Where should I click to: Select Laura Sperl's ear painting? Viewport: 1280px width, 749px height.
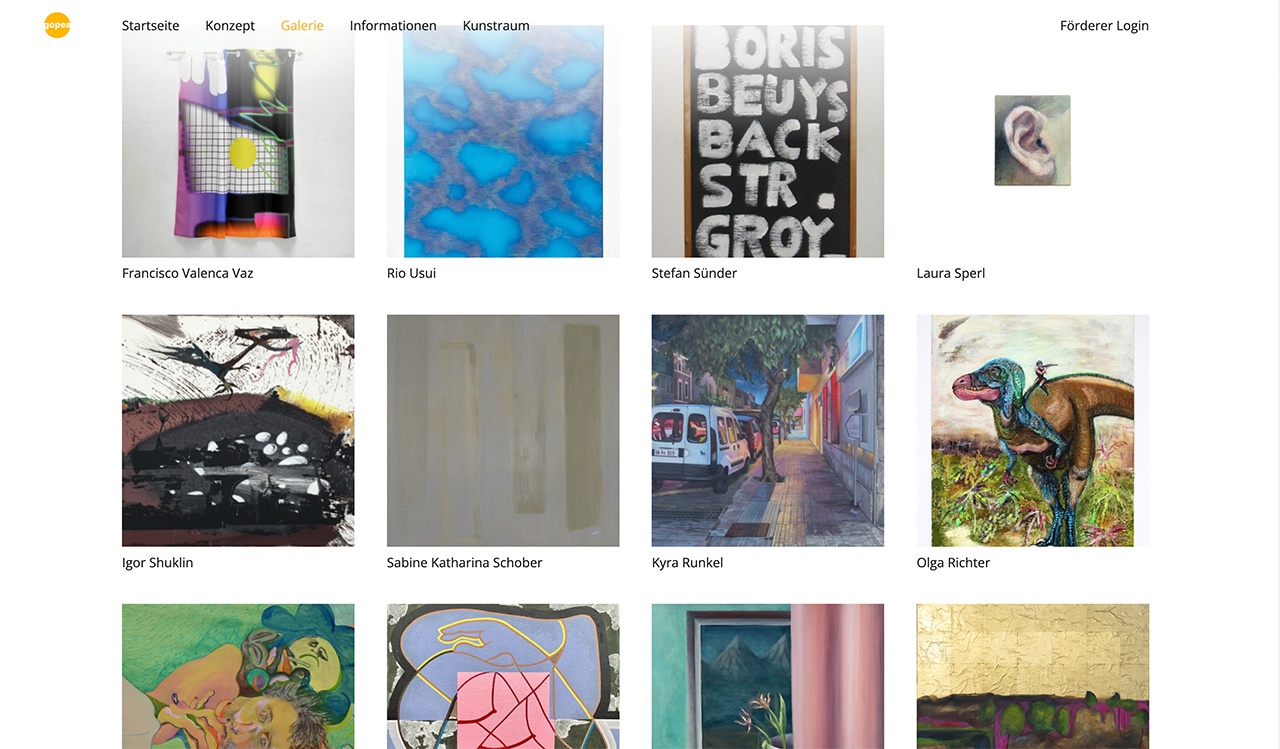pos(1033,141)
